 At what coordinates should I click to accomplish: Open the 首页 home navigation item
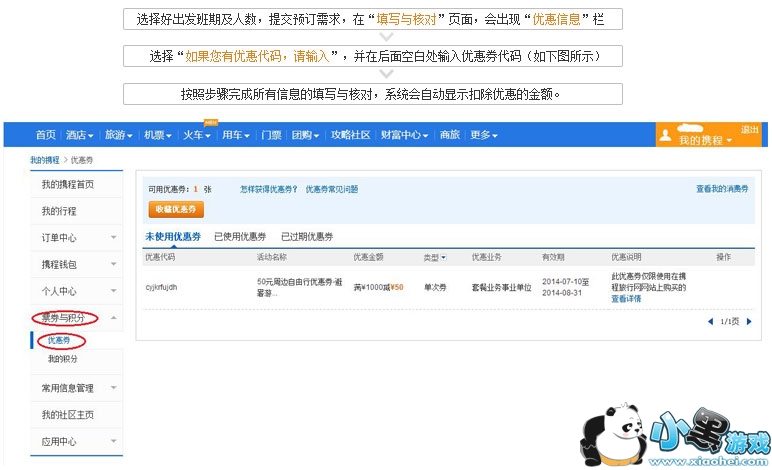45,135
